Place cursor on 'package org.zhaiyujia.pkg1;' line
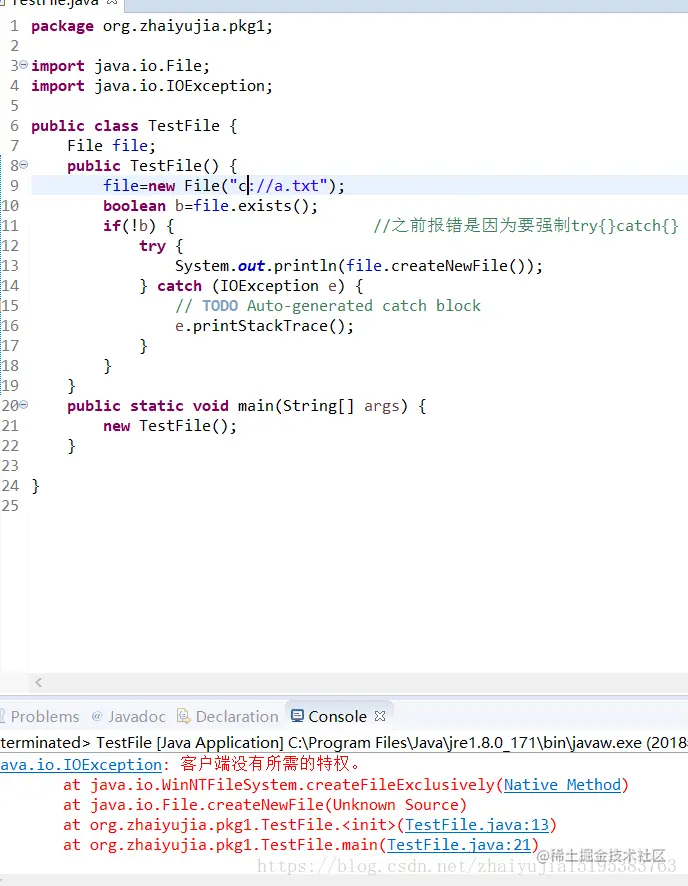 [152, 26]
